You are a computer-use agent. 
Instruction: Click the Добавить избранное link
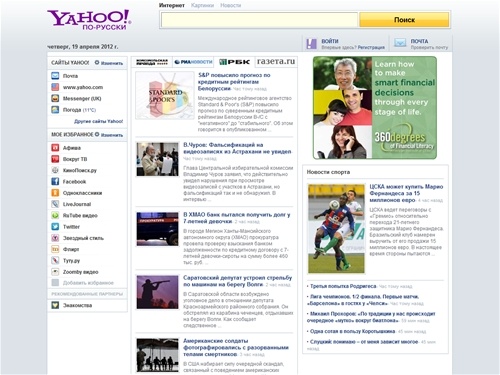point(88,283)
